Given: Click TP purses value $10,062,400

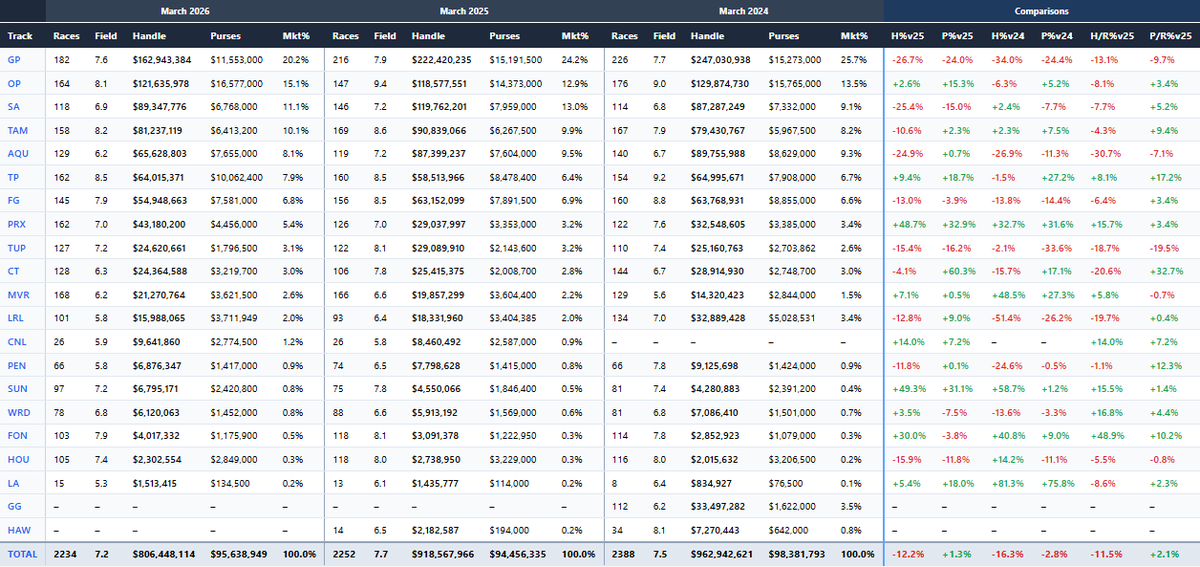Looking at the screenshot, I should pos(237,177).
